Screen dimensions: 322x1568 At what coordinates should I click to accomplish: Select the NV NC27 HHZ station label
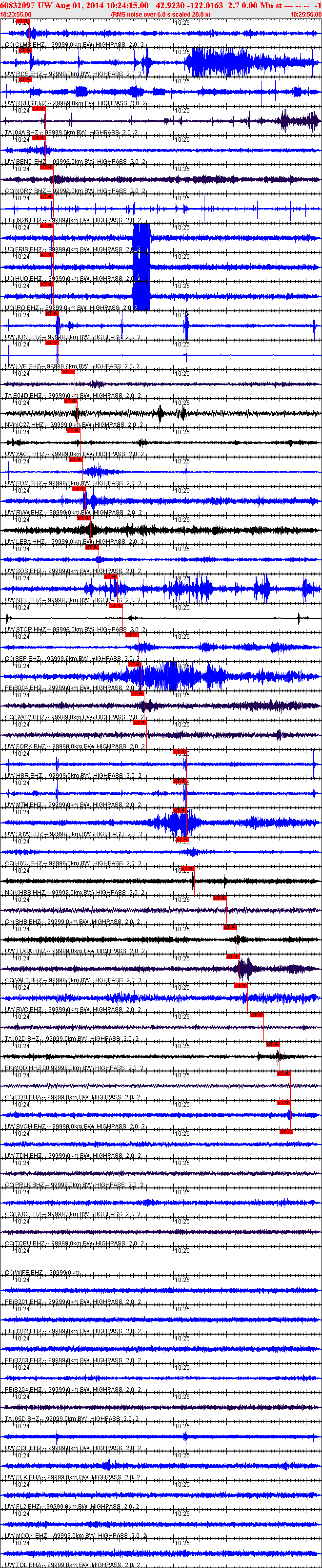pyautogui.click(x=74, y=425)
